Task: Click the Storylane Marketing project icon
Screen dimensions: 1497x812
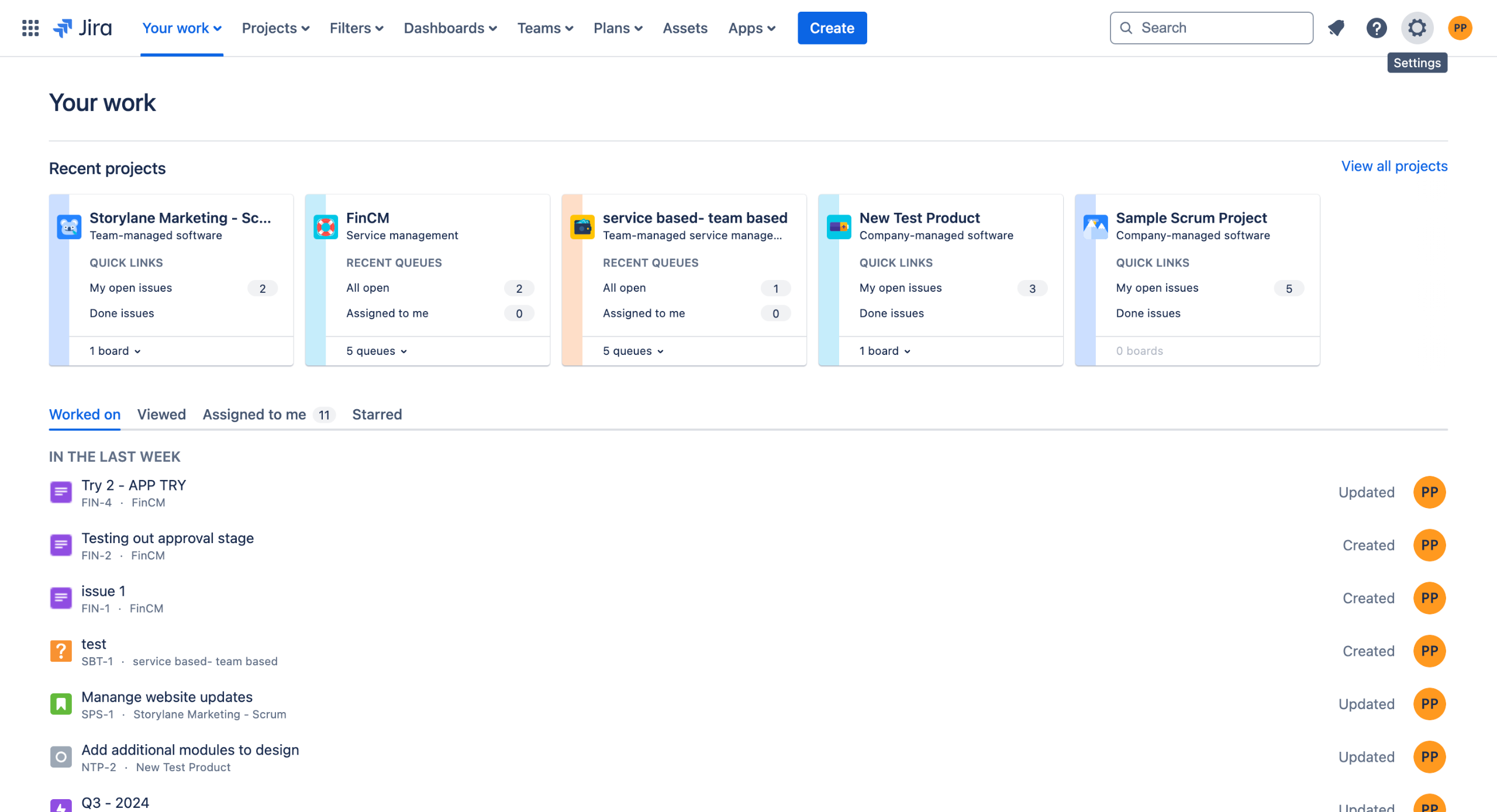Action: [x=69, y=227]
